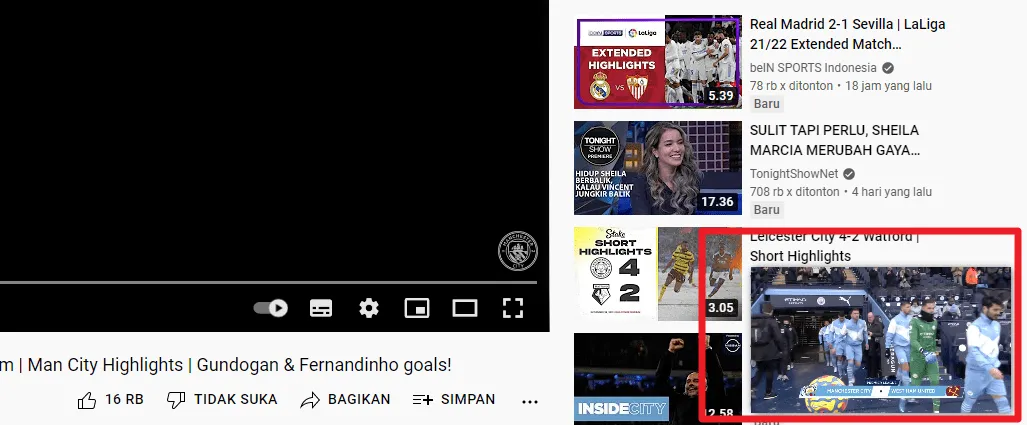This screenshot has height=425, width=1027.
Task: Click the hover preview of Man City players
Action: pyautogui.click(x=880, y=339)
